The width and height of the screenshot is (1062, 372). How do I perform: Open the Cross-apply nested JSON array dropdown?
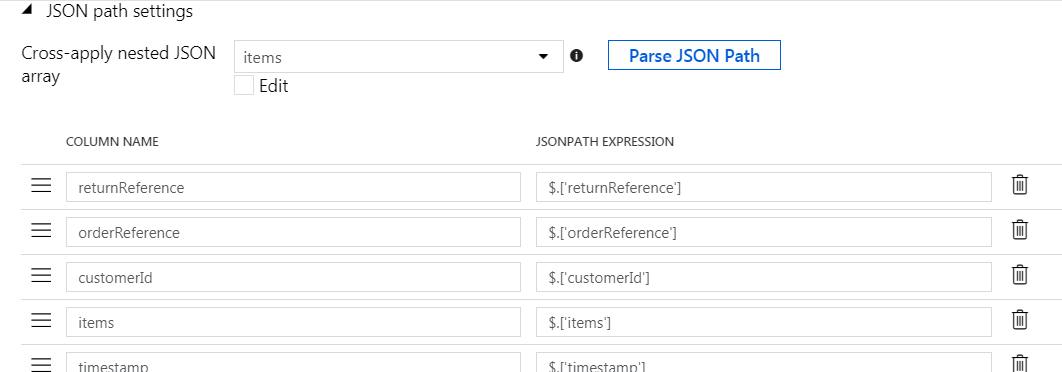click(399, 56)
